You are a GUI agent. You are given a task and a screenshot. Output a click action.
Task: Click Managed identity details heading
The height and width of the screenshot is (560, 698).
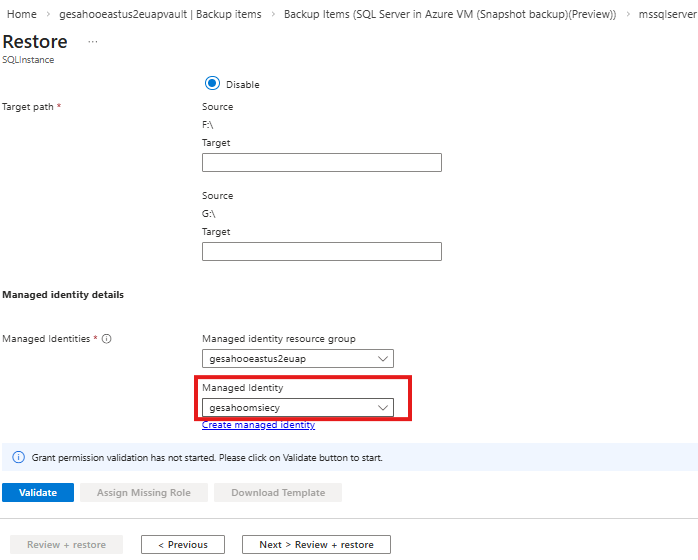63,295
